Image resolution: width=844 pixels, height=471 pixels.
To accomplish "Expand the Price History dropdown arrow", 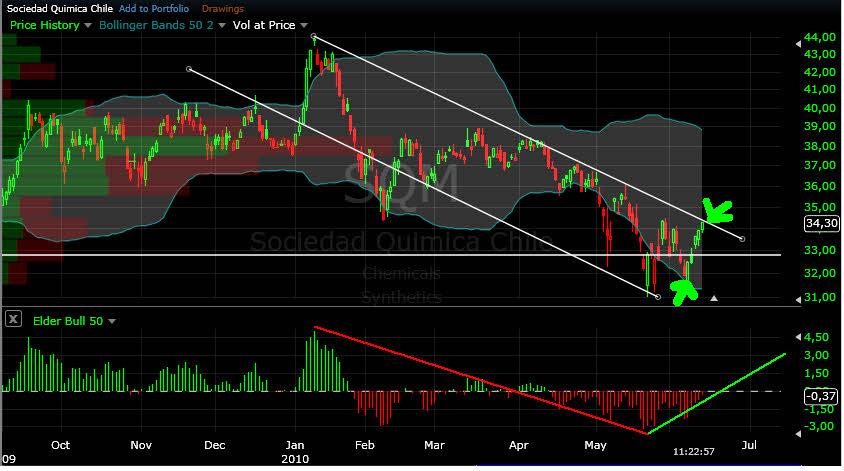I will coord(88,25).
